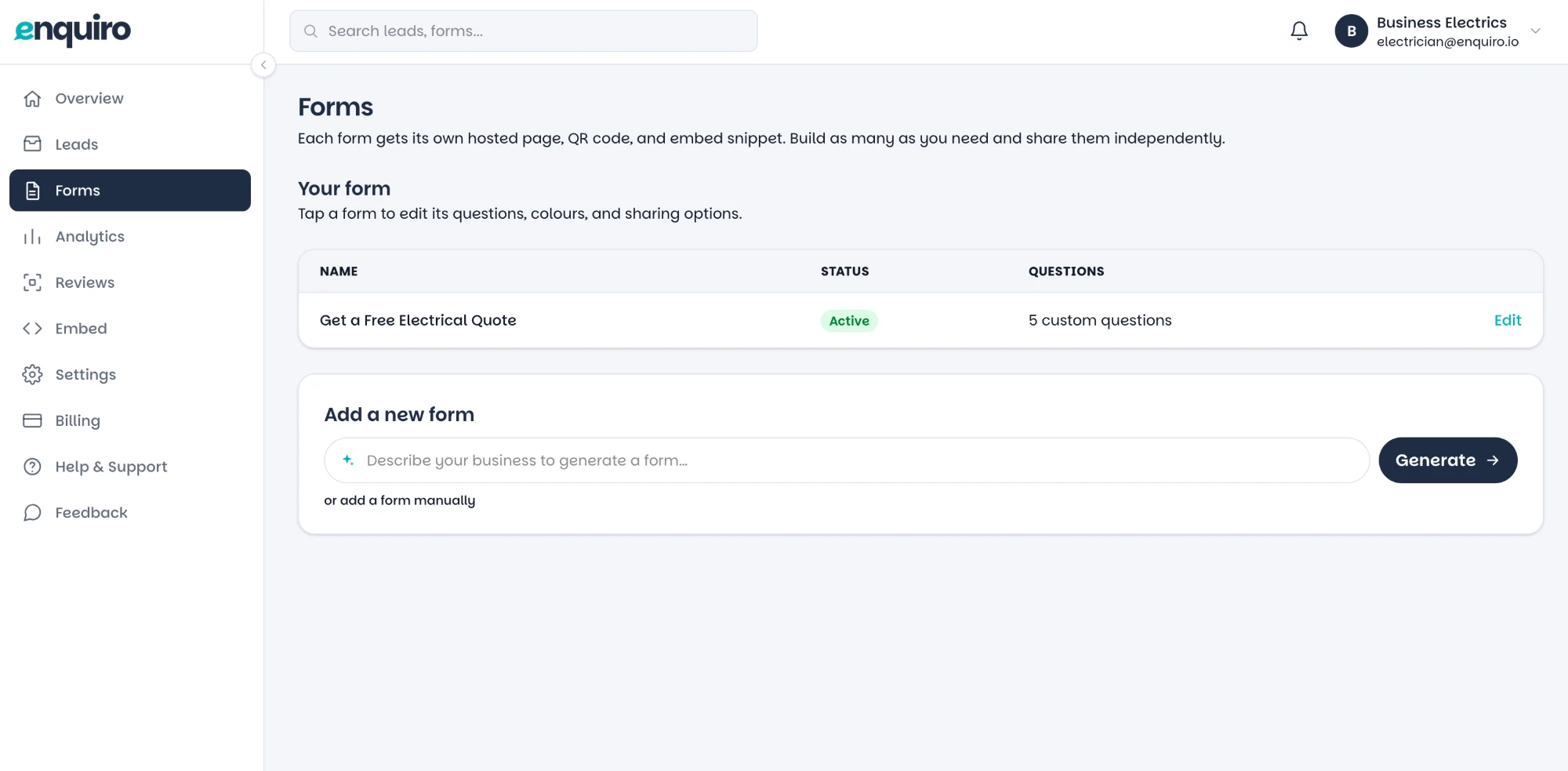
Task: Click the search magnifier icon
Action: (310, 31)
